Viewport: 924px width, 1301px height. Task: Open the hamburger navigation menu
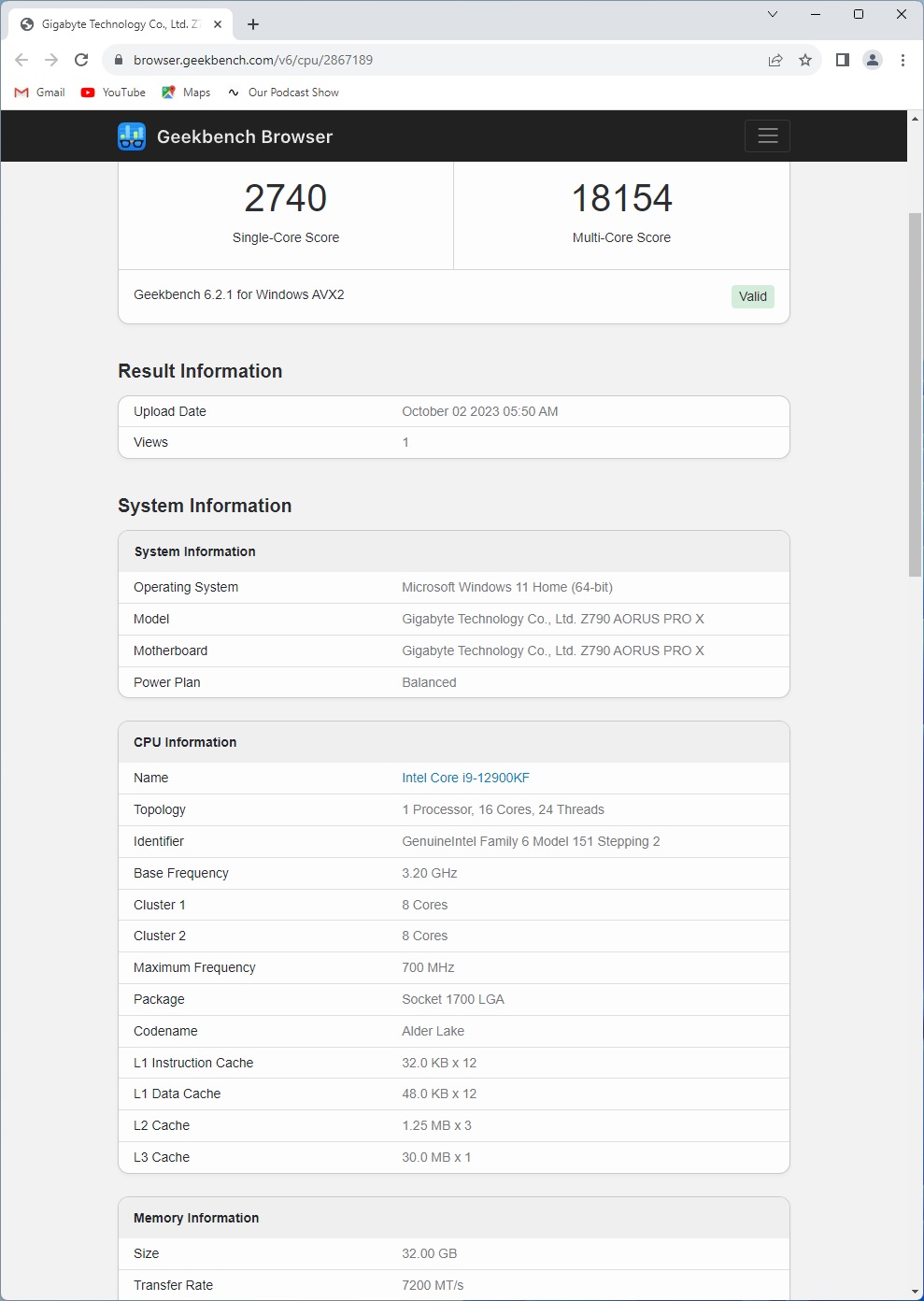767,136
